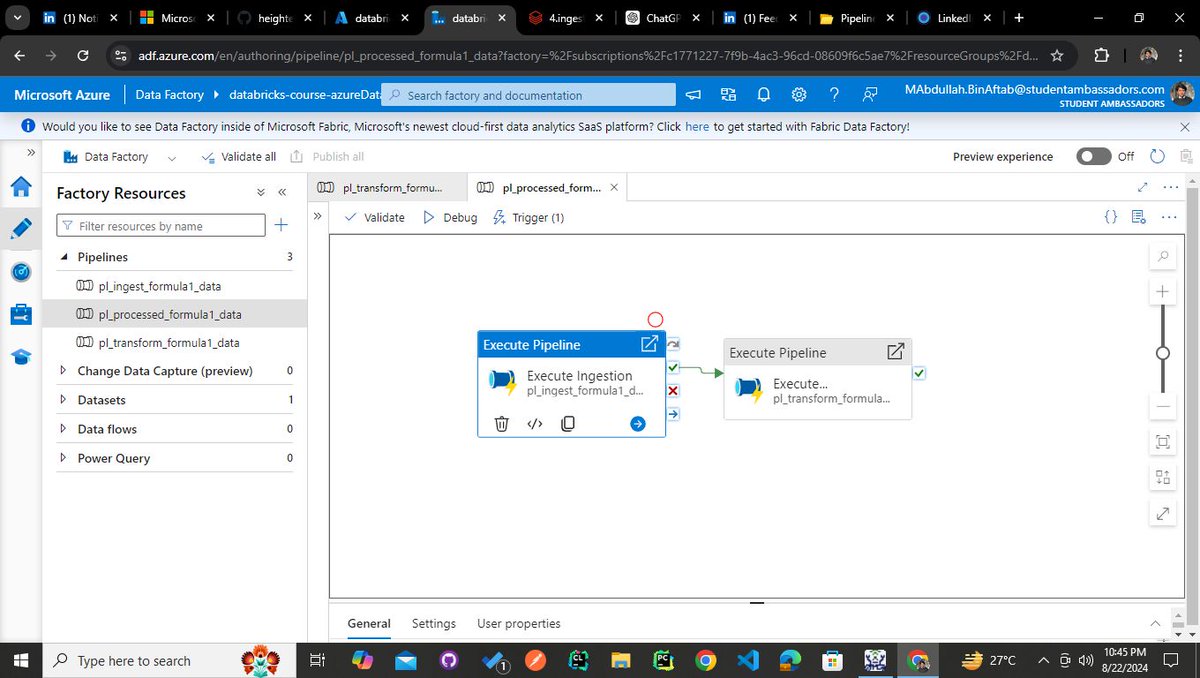Open the pipeline properties panel icon
1200x678 pixels.
click(x=1138, y=217)
